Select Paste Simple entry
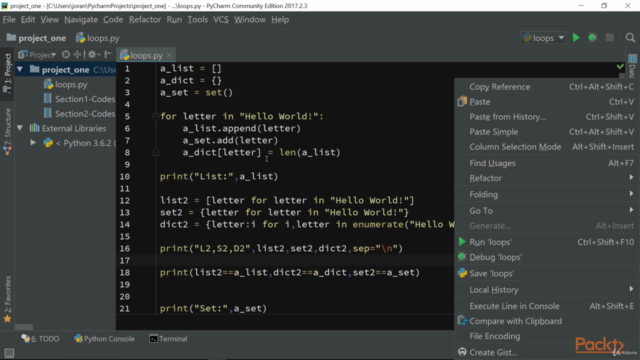Screen dimensions: 640x360 (x=546, y=132)
